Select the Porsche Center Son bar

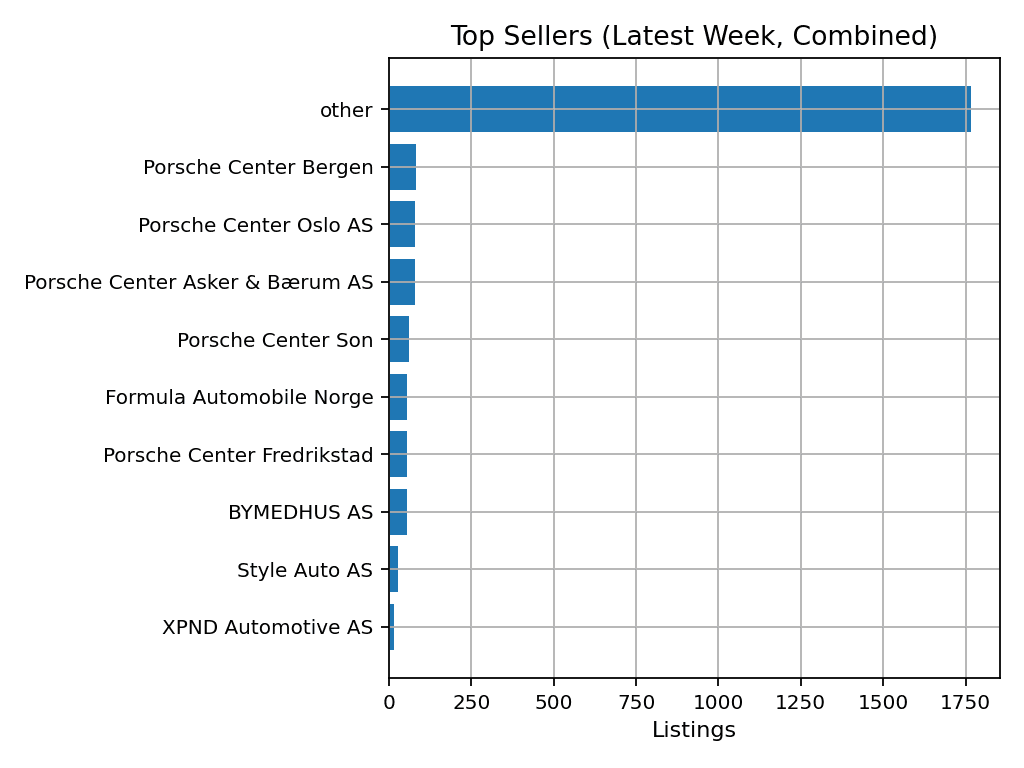click(399, 339)
